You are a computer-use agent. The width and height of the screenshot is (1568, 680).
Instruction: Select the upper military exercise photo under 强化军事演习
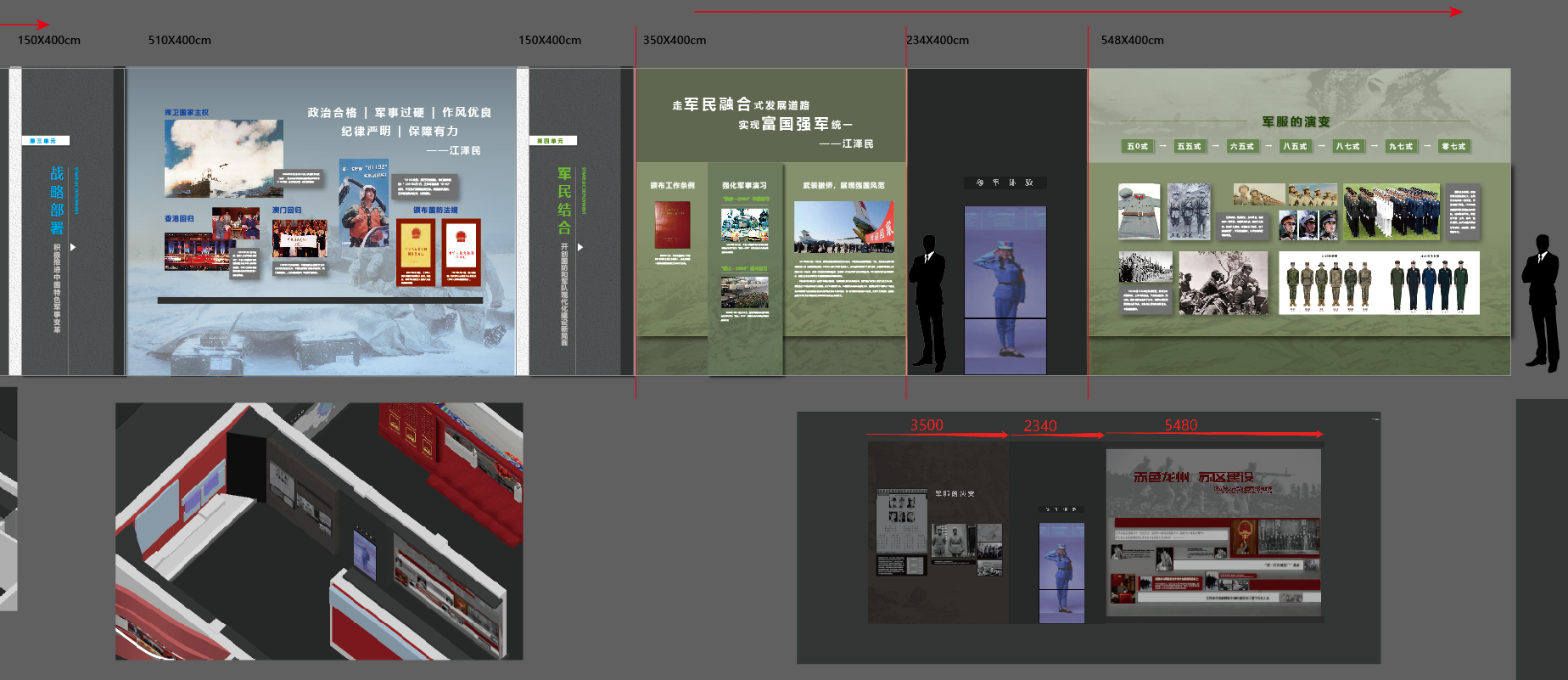point(745,225)
